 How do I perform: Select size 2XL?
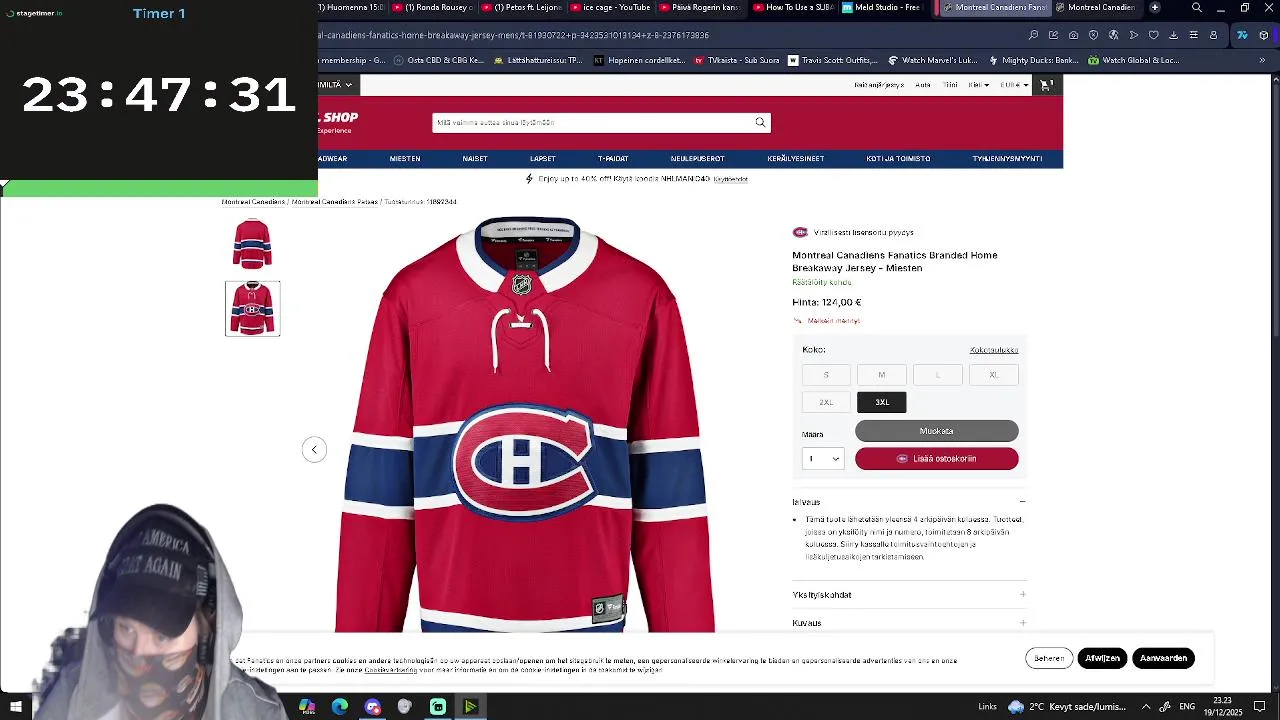point(826,402)
